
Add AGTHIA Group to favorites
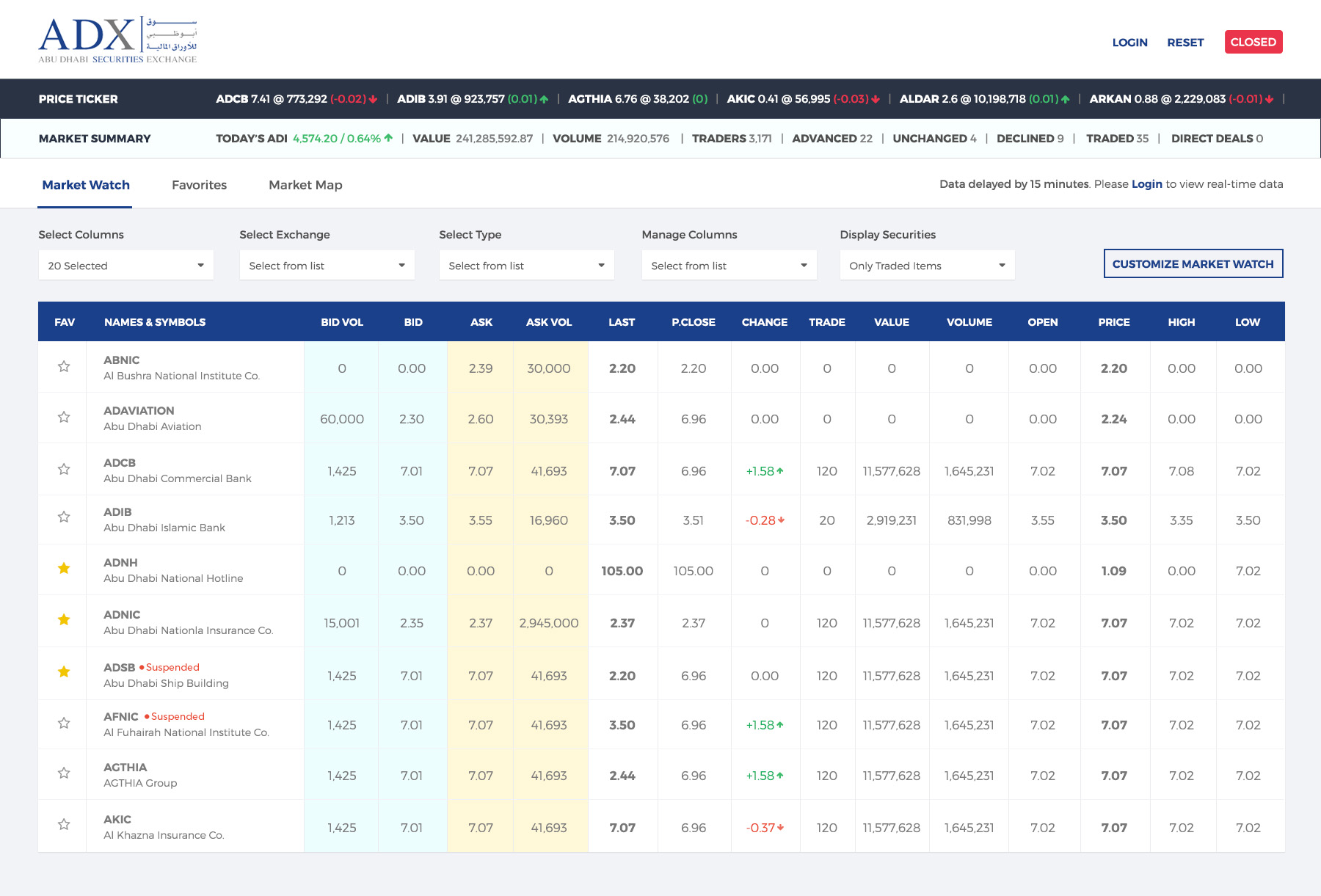coord(64,773)
